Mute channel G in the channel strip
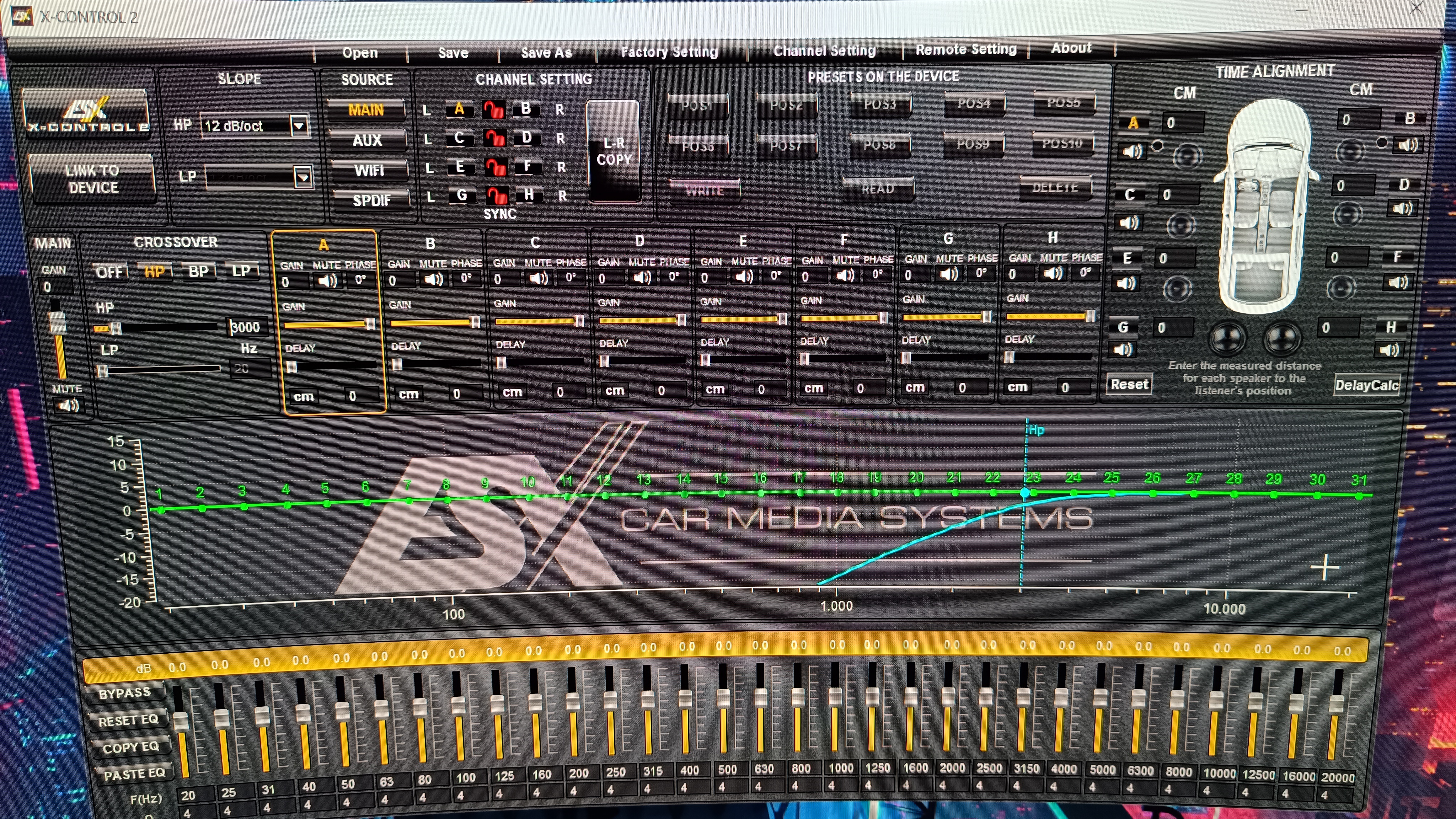The image size is (1456, 819). point(949,274)
